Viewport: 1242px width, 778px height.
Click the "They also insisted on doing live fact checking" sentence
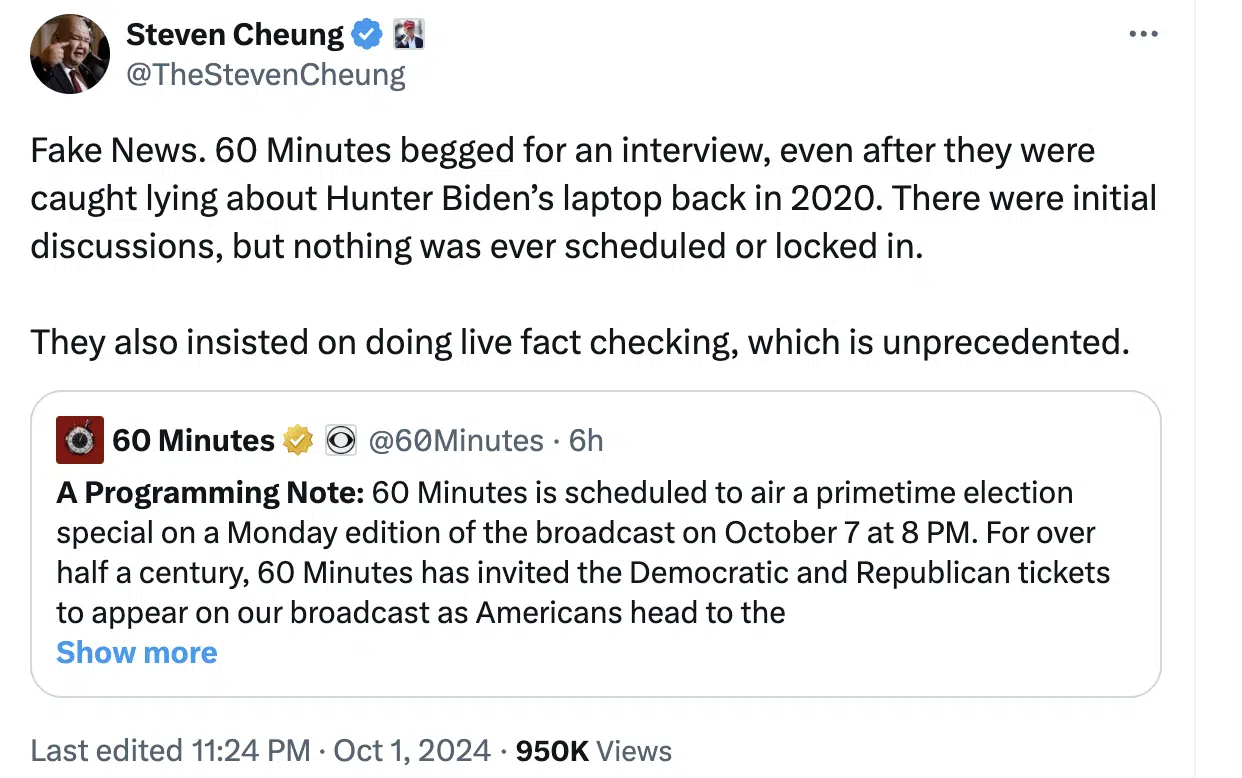coord(580,342)
